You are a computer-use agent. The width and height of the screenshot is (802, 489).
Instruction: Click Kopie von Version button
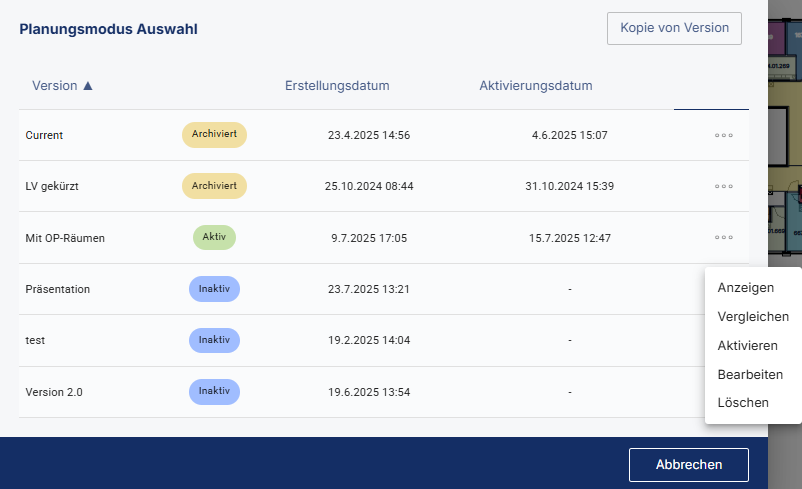pyautogui.click(x=674, y=28)
